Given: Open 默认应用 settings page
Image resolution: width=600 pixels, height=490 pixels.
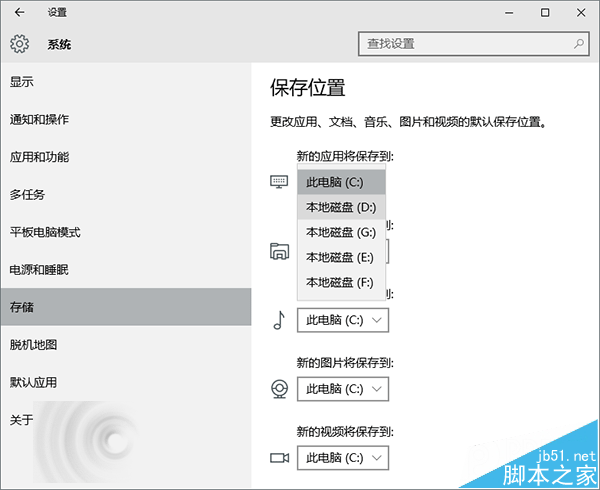Looking at the screenshot, I should coord(126,382).
